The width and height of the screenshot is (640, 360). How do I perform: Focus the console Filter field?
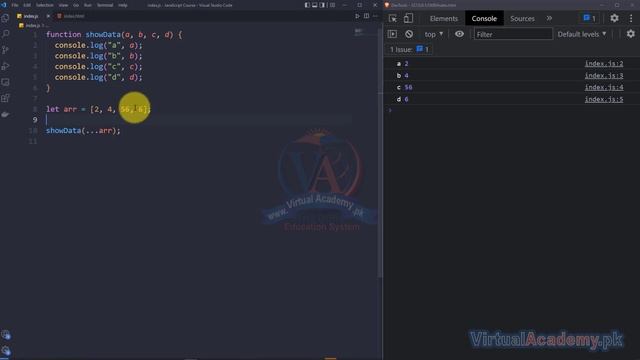[x=513, y=34]
